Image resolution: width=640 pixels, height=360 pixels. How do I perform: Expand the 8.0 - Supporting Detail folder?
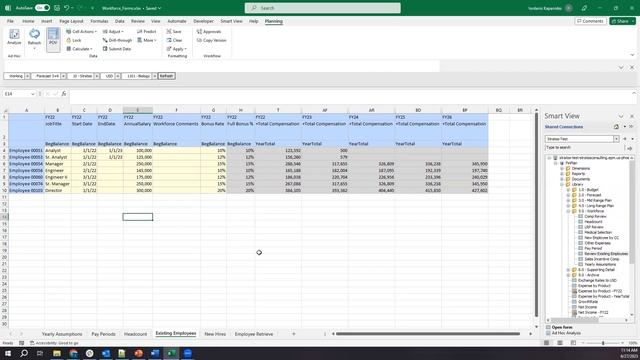tap(568, 270)
